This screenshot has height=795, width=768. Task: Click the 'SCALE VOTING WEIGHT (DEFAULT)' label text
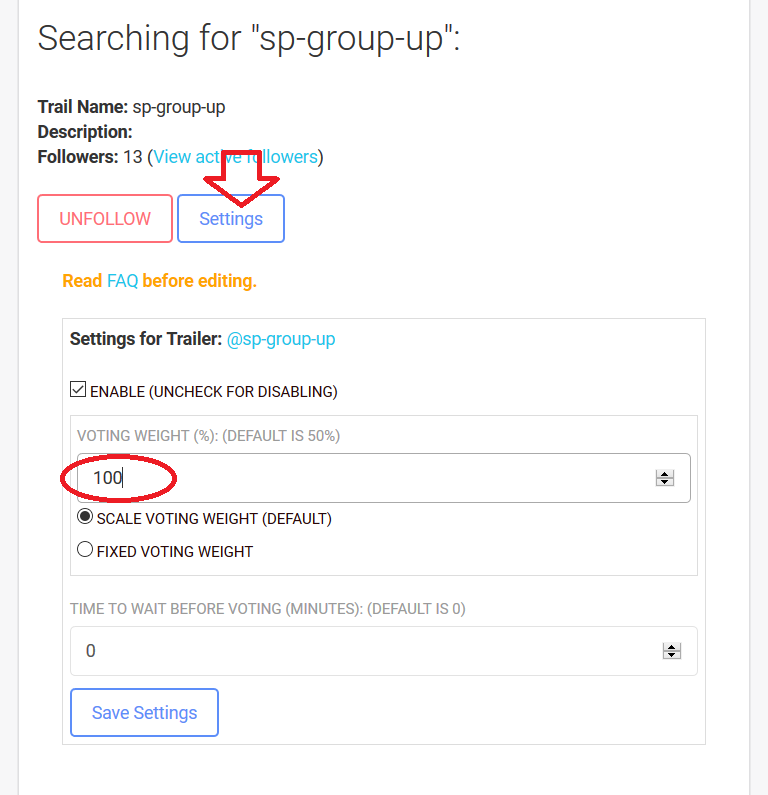214,519
